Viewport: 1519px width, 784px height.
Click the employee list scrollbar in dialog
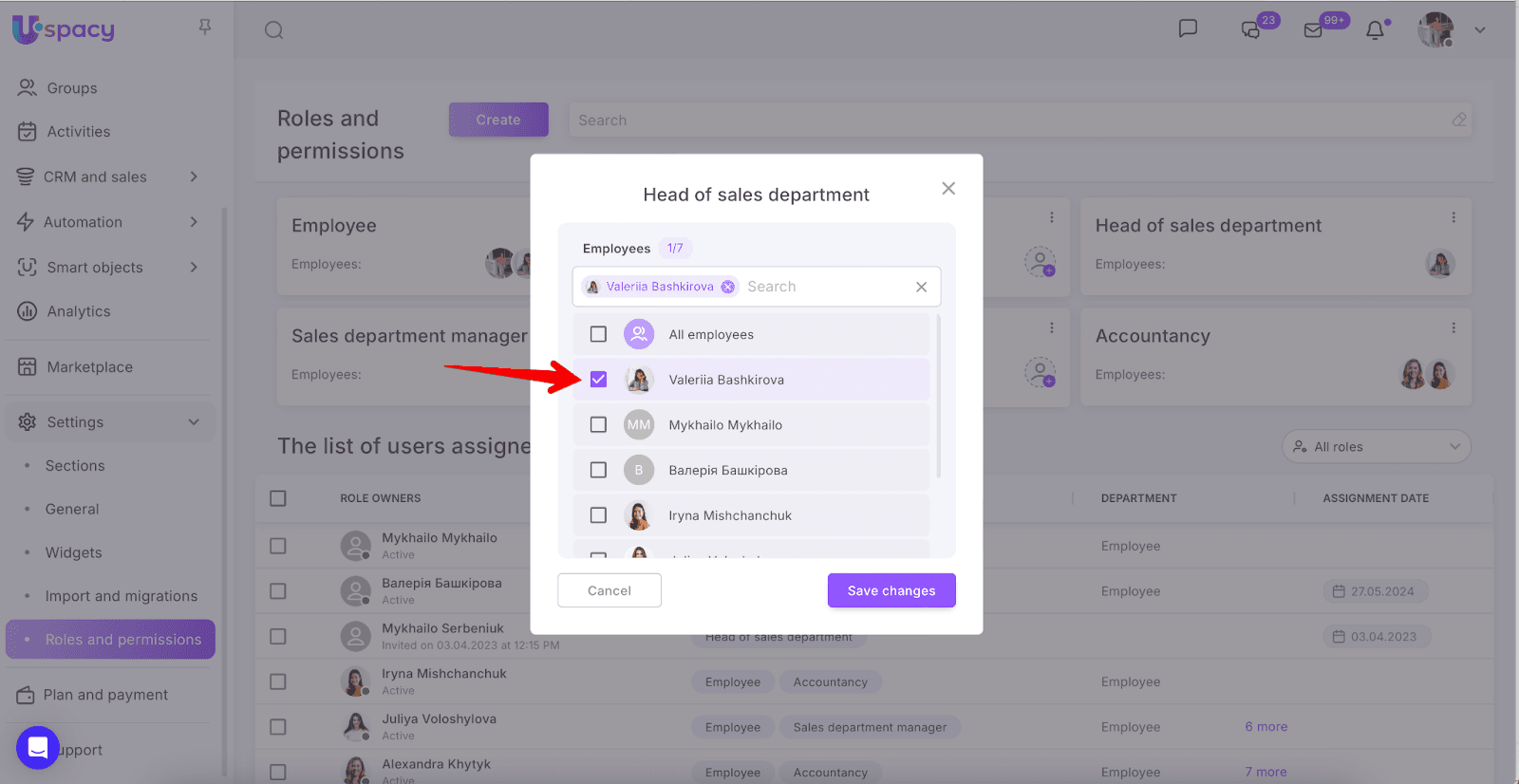coord(939,399)
